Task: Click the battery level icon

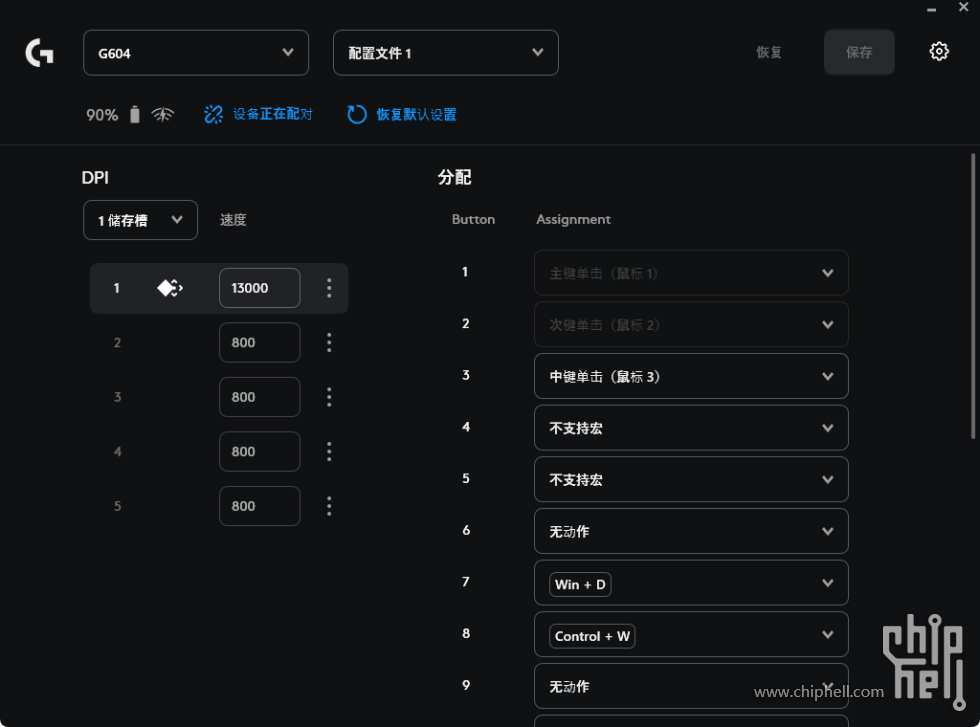Action: point(134,114)
